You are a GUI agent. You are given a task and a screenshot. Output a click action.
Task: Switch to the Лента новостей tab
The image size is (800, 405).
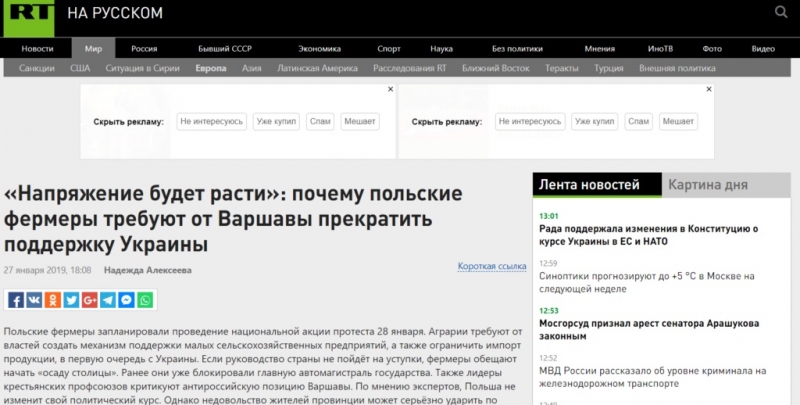(589, 185)
